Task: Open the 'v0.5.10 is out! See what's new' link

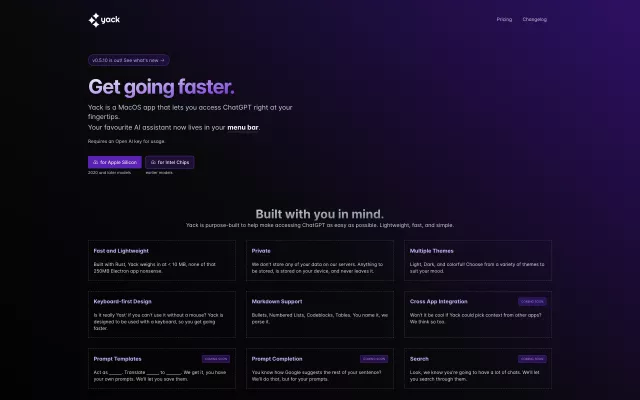Action: 128,60
